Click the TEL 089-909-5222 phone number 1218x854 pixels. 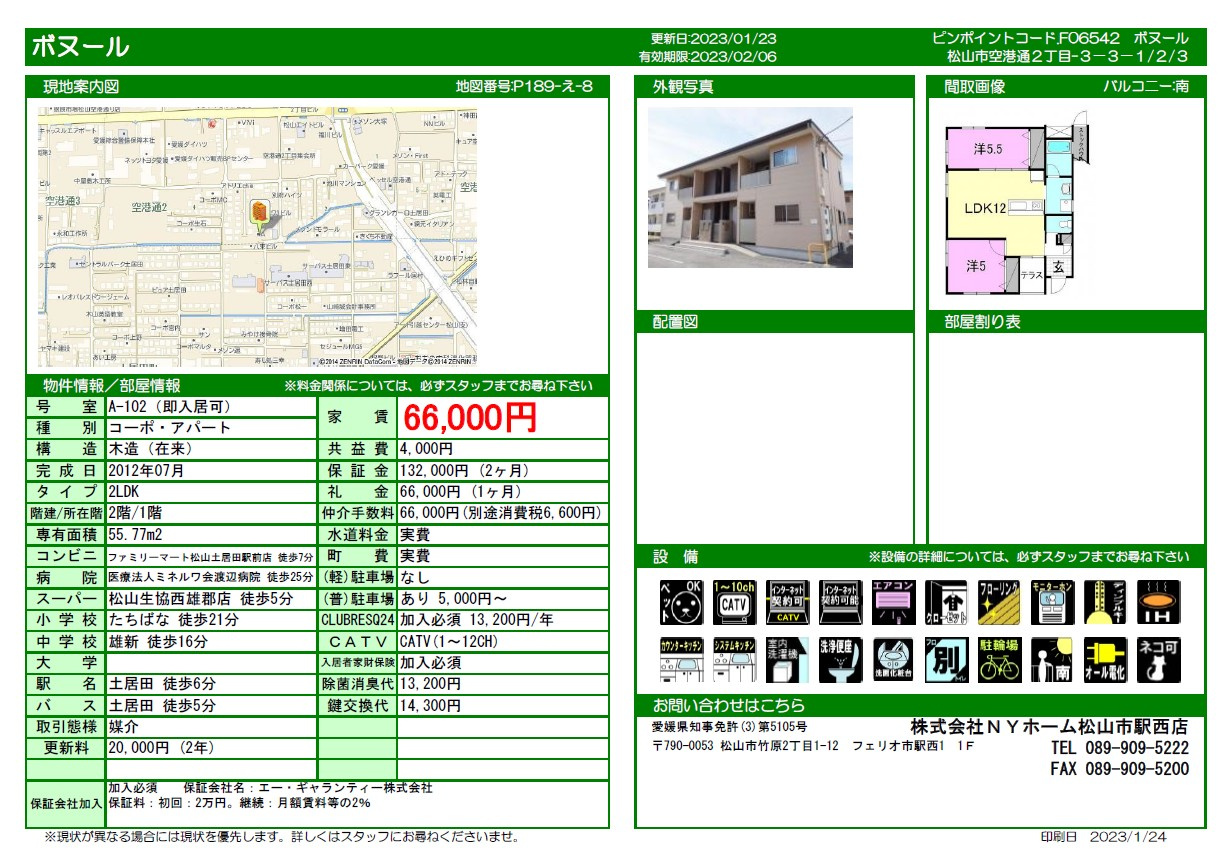(x=1119, y=748)
